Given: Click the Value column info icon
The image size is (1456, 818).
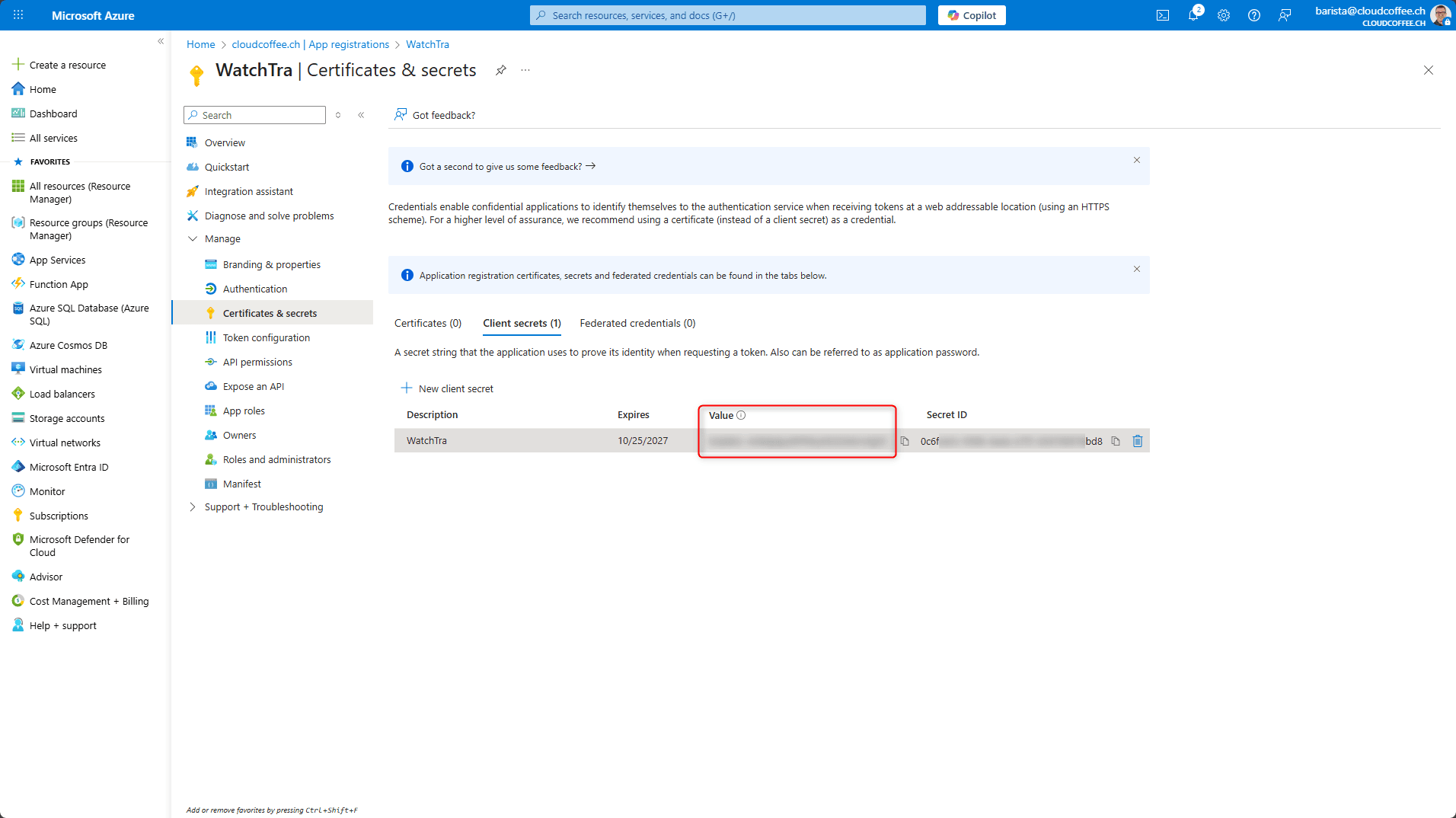Looking at the screenshot, I should [x=741, y=415].
